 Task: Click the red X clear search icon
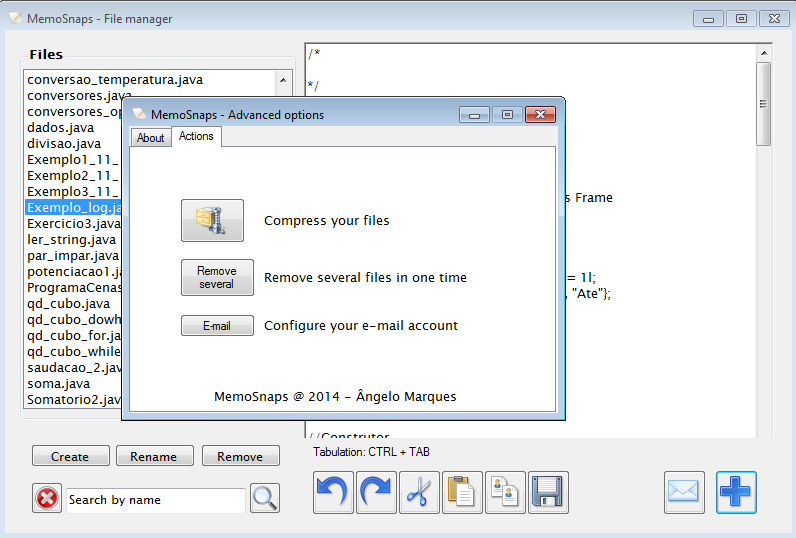(47, 498)
